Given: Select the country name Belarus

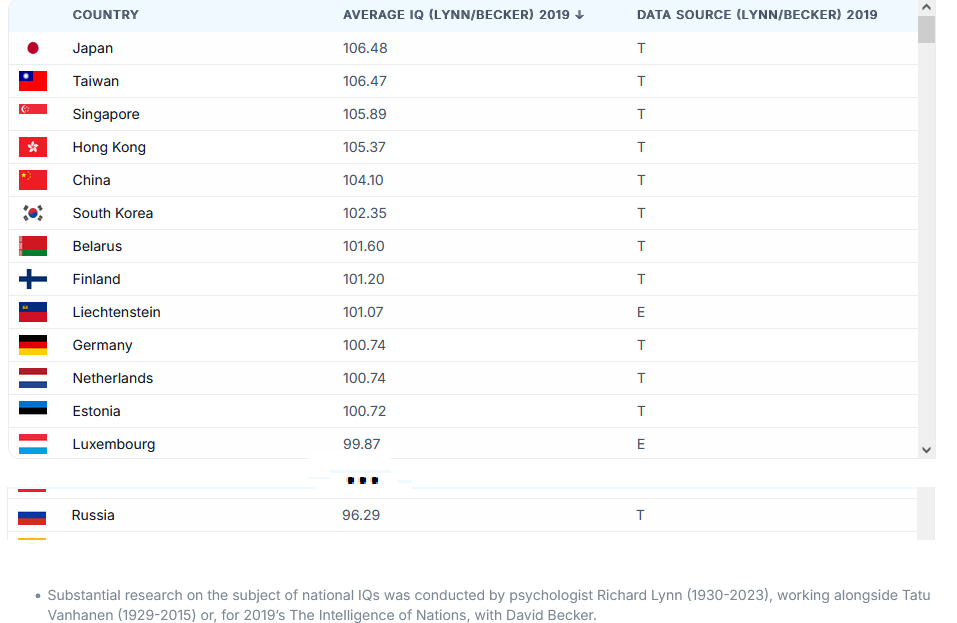Looking at the screenshot, I should [x=97, y=246].
